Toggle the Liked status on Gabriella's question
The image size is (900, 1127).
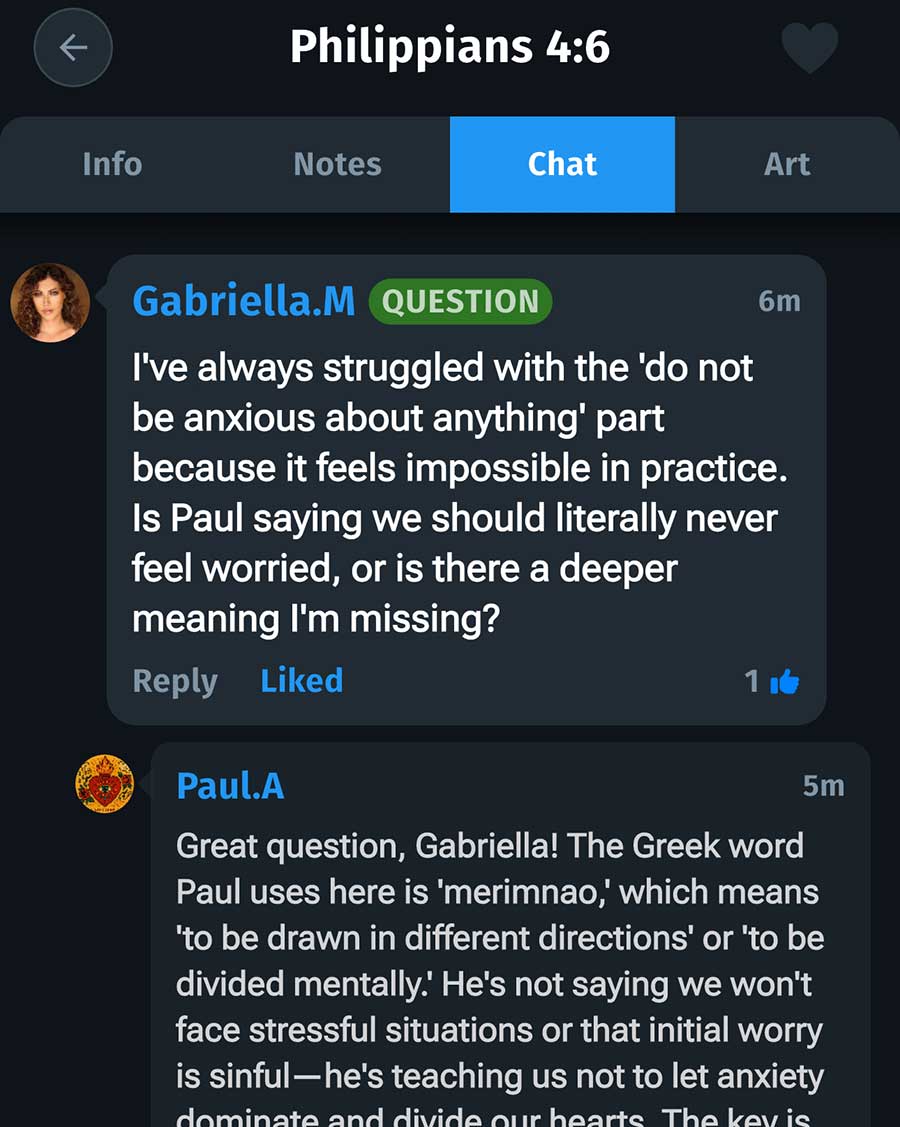(x=301, y=680)
